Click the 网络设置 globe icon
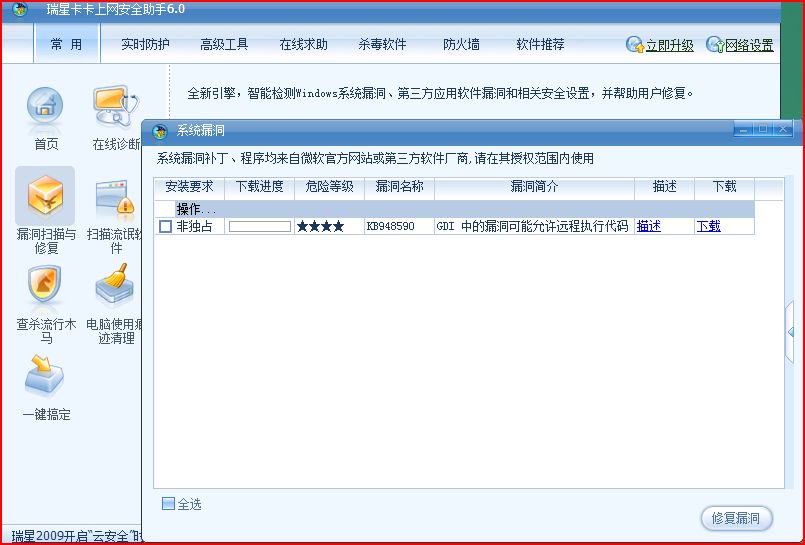Viewport: 805px width, 545px height. pos(715,45)
